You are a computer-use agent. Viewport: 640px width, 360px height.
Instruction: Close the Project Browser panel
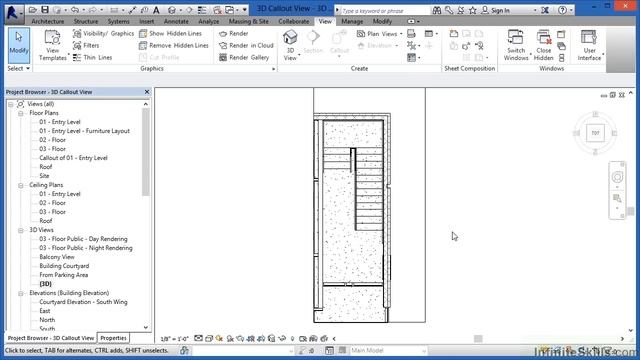(x=147, y=92)
